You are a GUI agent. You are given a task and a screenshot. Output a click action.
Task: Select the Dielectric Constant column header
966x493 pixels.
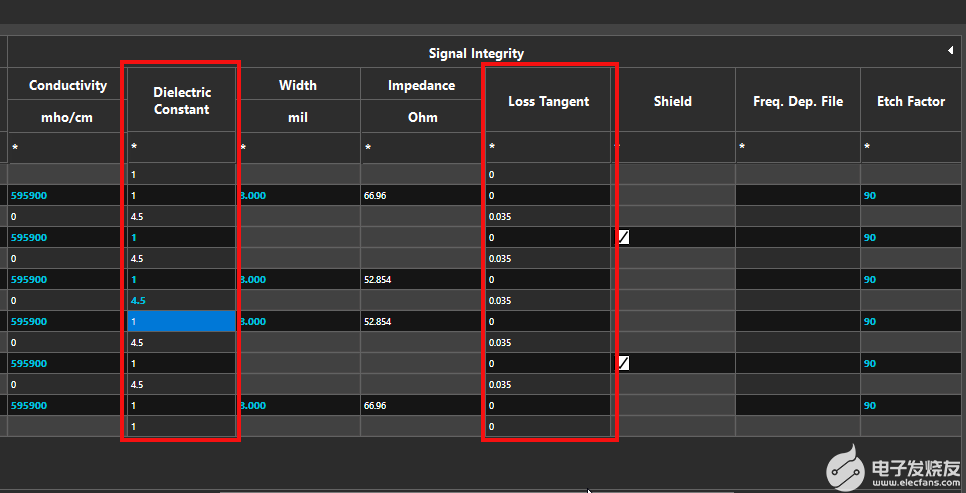(x=181, y=100)
